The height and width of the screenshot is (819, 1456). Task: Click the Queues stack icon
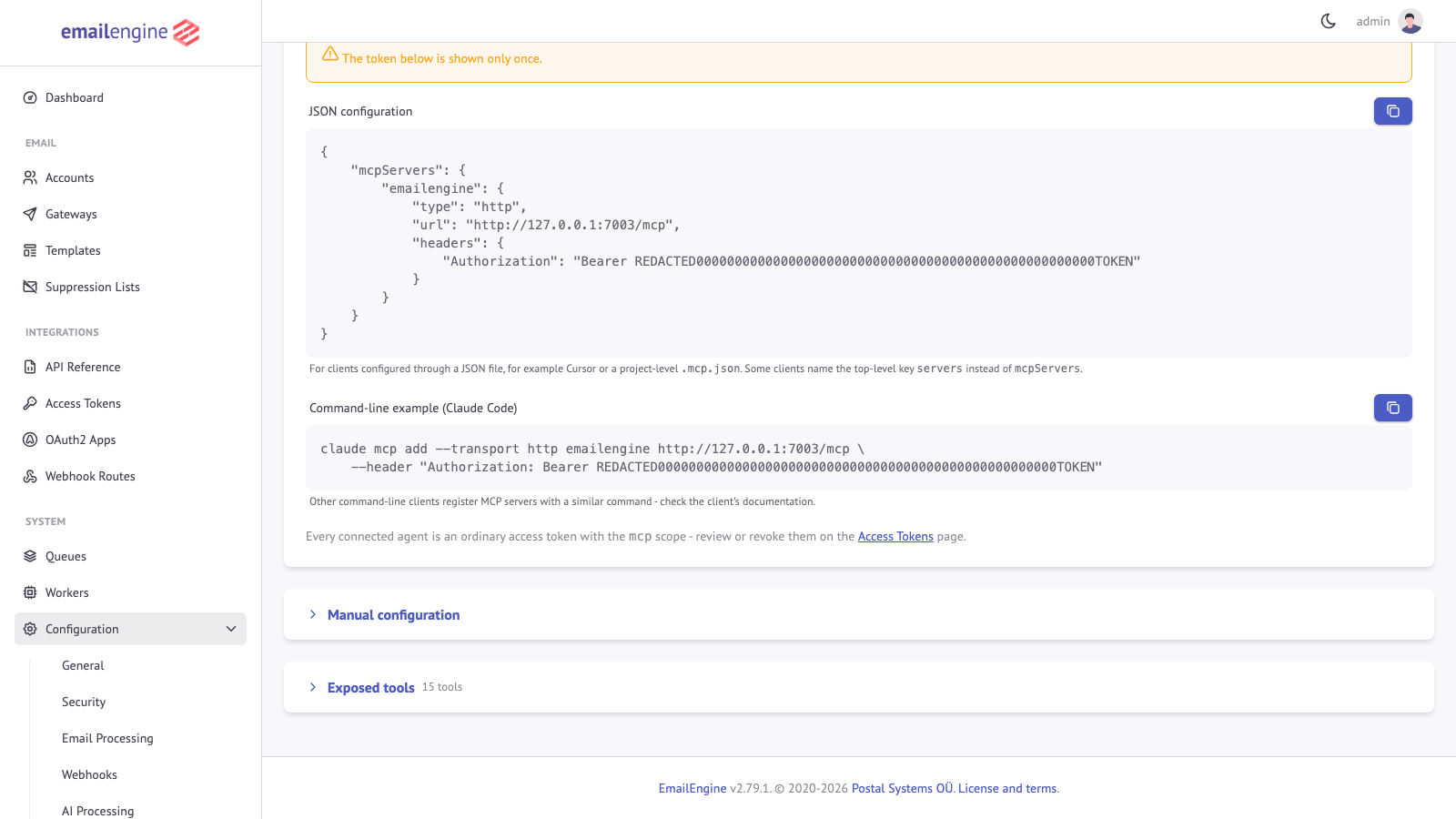click(x=30, y=556)
